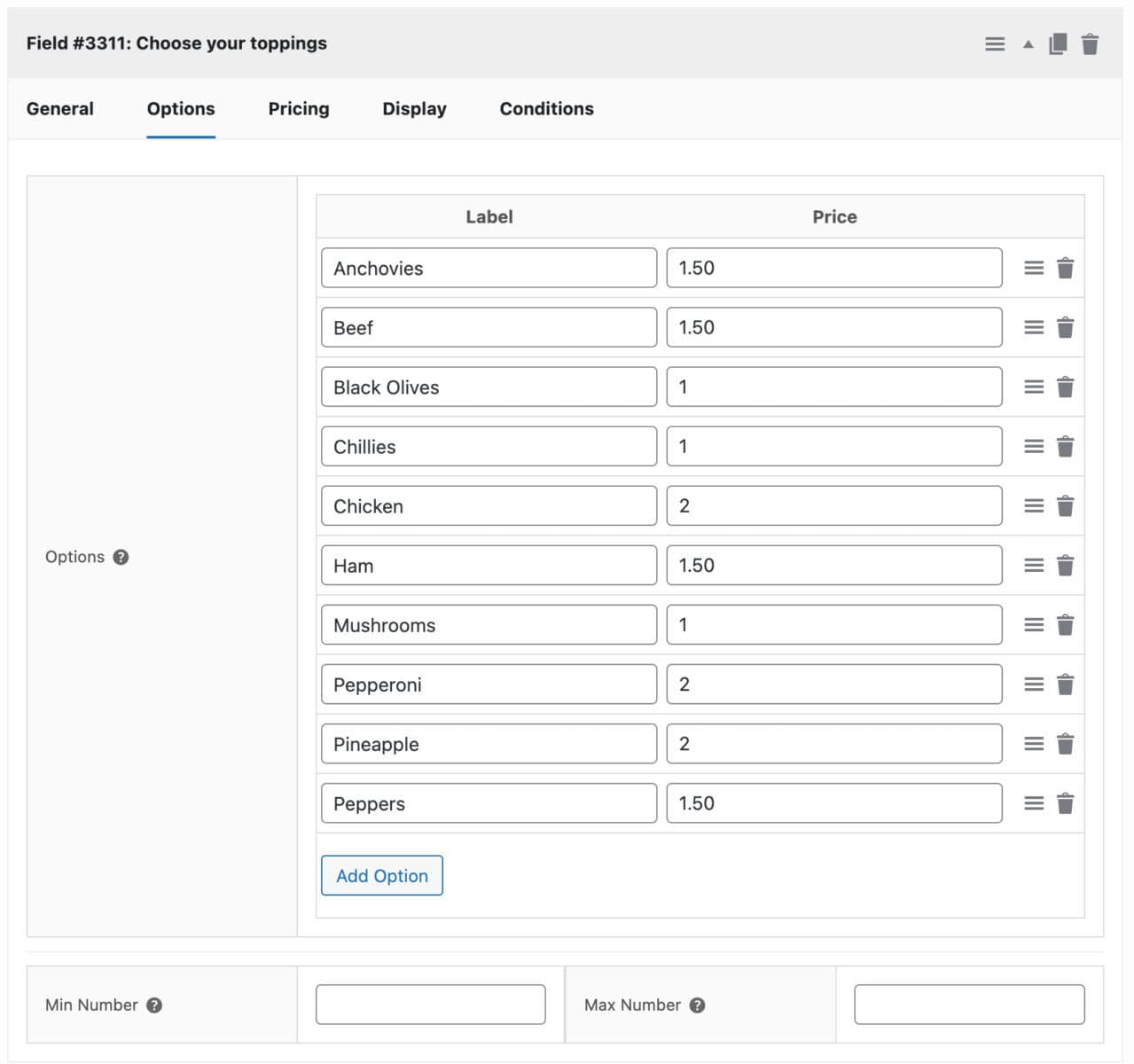This screenshot has width=1134, height=1064.
Task: Switch to the Pricing tab
Action: coord(298,108)
